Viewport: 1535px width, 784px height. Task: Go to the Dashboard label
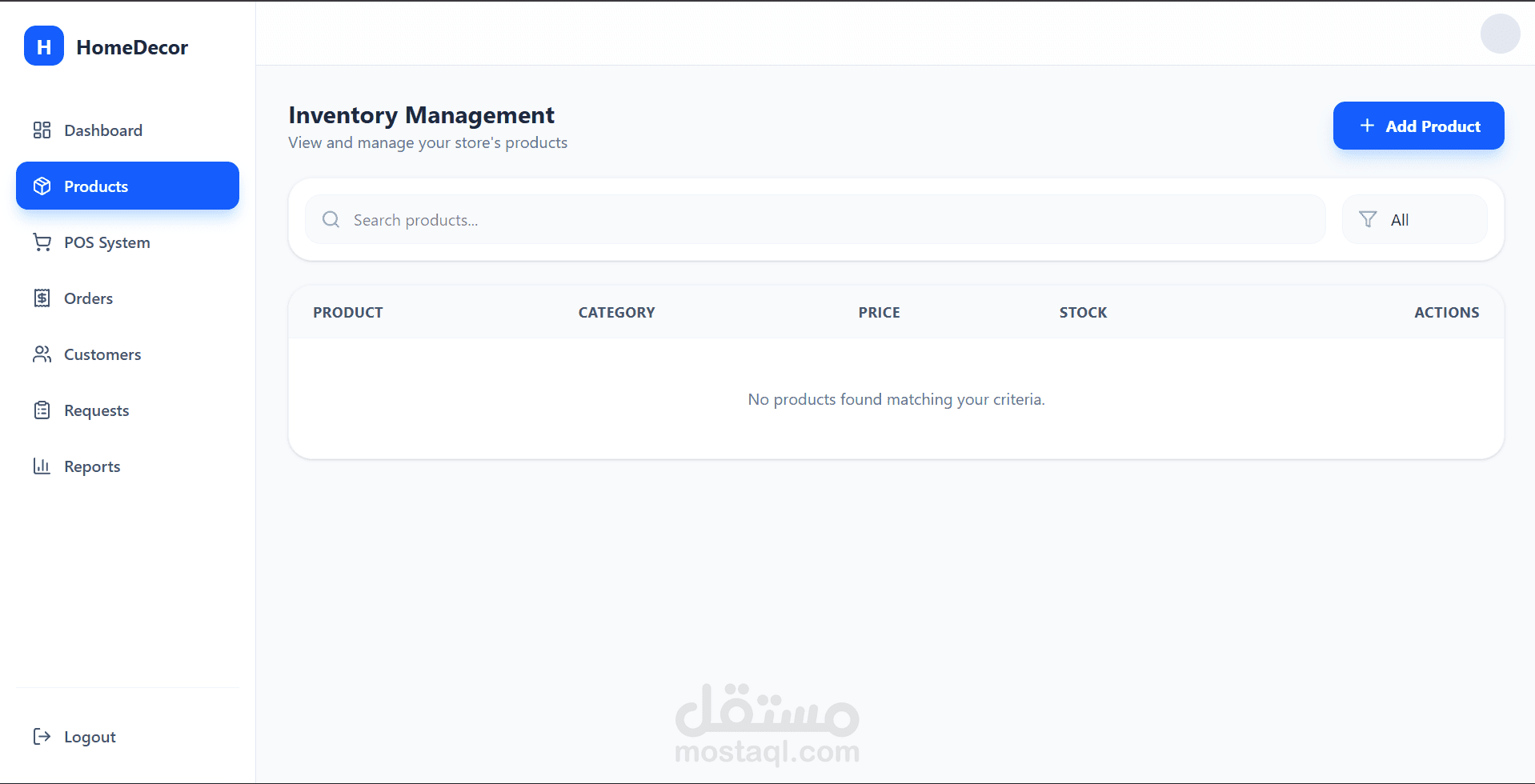[x=103, y=130]
